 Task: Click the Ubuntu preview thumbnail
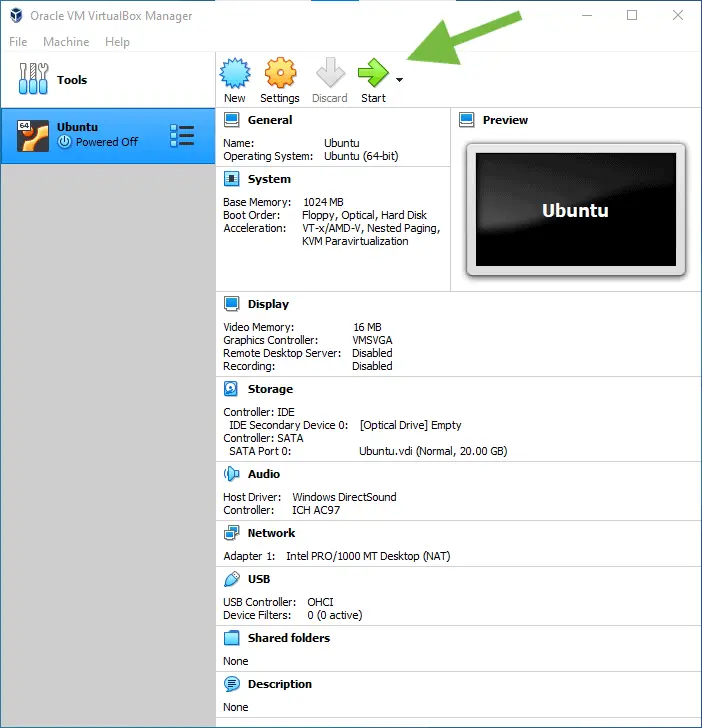[576, 209]
